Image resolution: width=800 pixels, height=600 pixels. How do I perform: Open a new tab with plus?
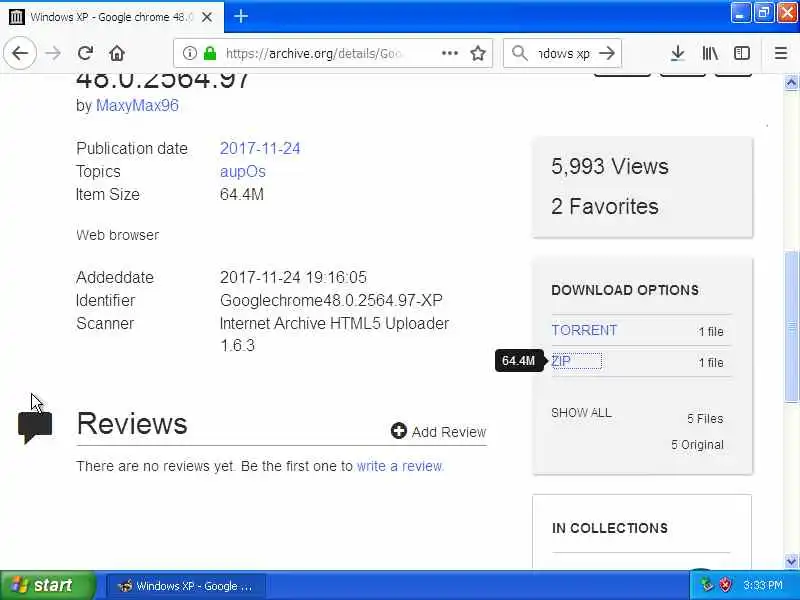[241, 16]
